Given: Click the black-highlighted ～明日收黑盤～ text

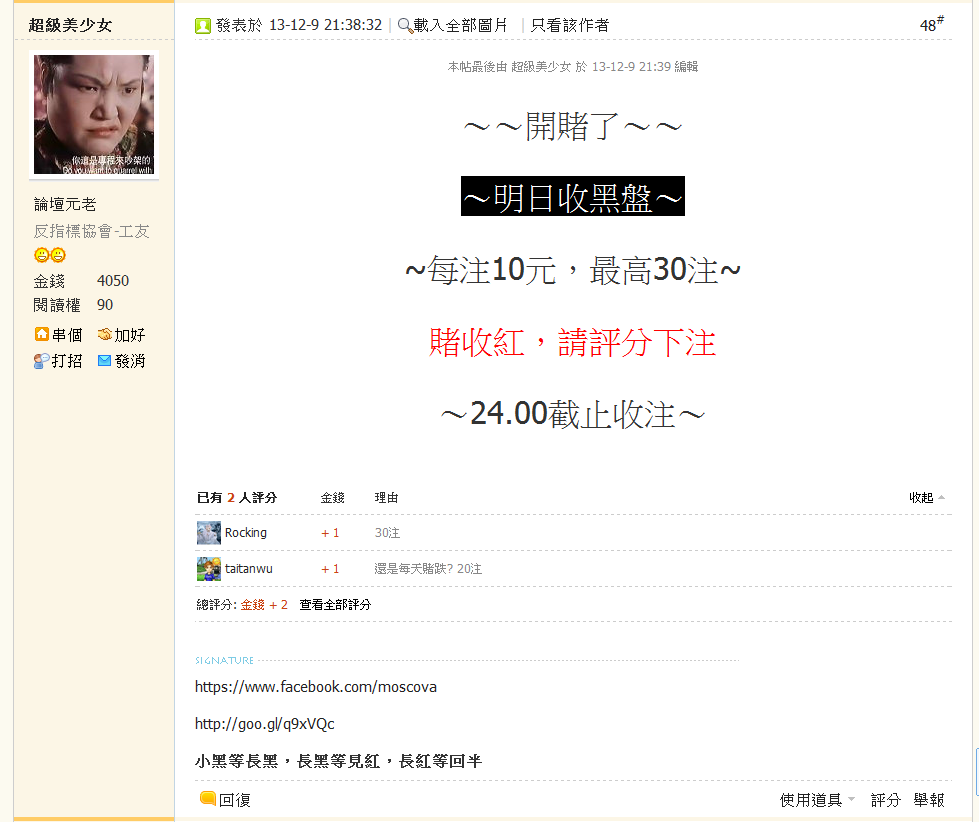Looking at the screenshot, I should [x=573, y=197].
